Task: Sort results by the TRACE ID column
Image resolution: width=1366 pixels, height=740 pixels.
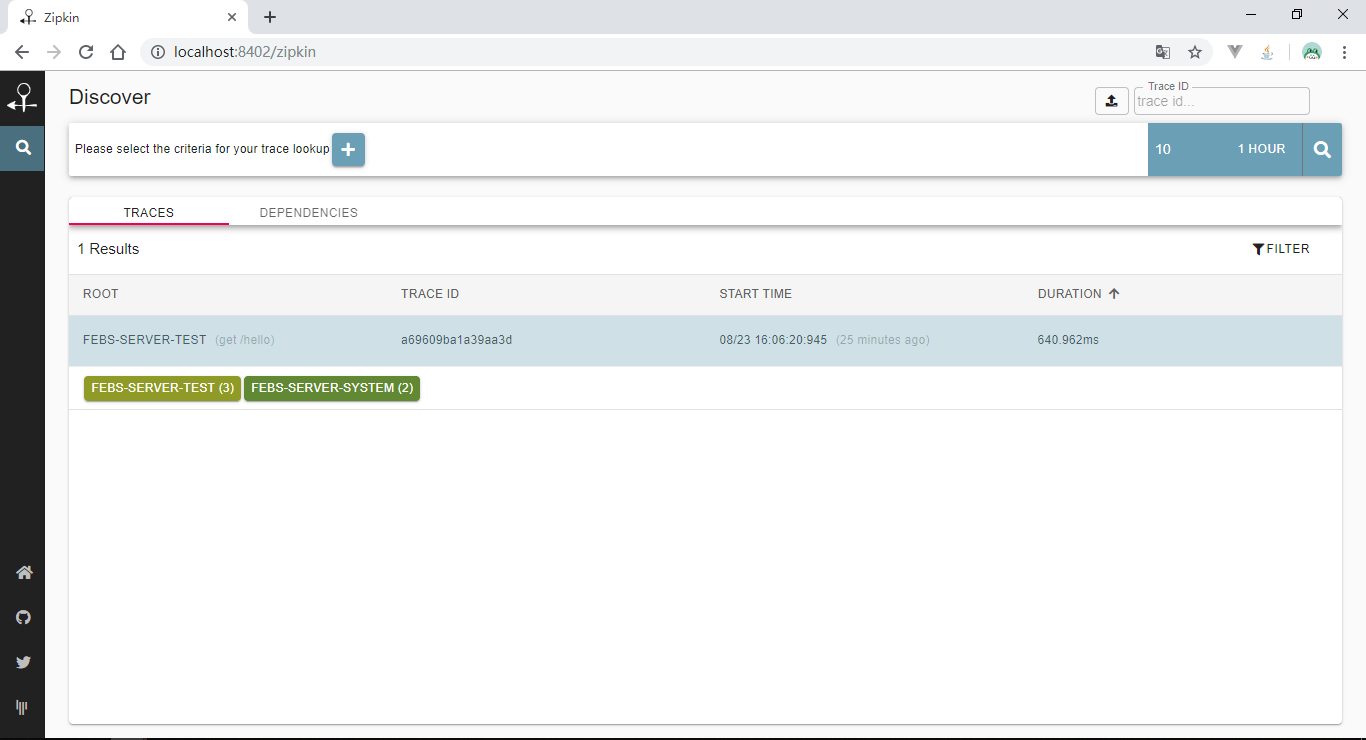Action: click(430, 294)
